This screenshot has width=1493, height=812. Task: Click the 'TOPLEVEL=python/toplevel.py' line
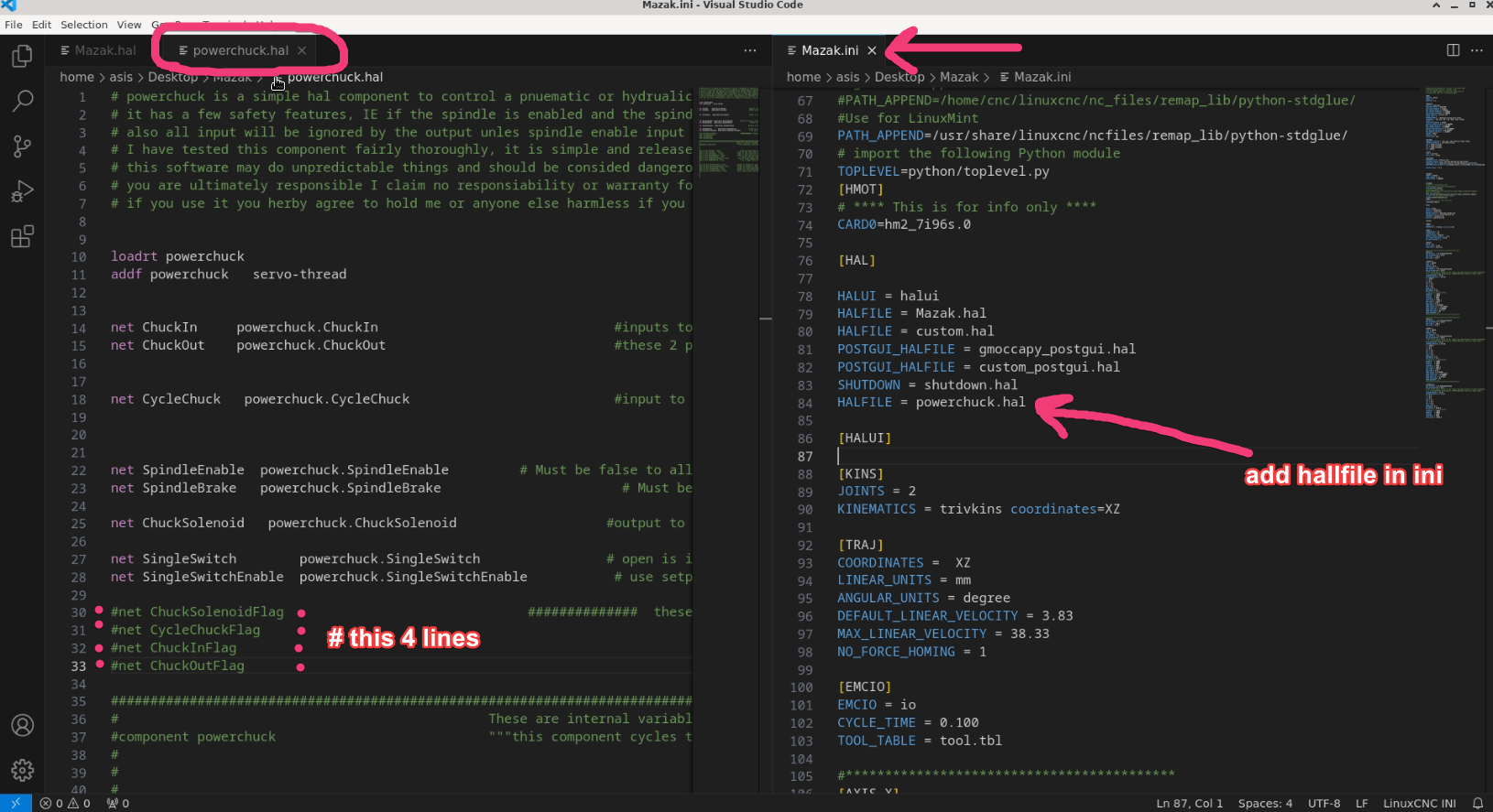pyautogui.click(x=943, y=171)
